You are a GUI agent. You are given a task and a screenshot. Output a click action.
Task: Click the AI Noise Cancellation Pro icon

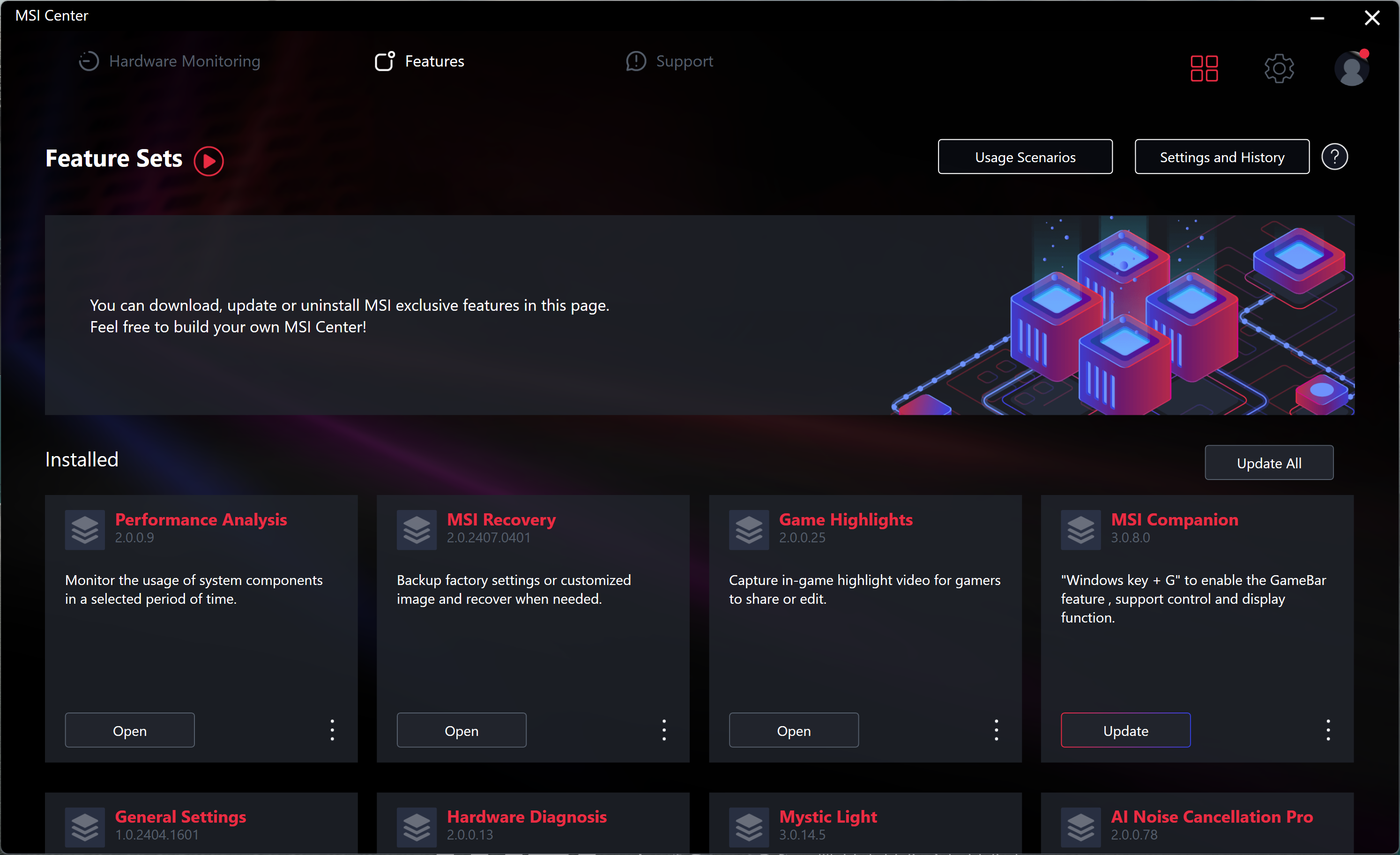1080,827
